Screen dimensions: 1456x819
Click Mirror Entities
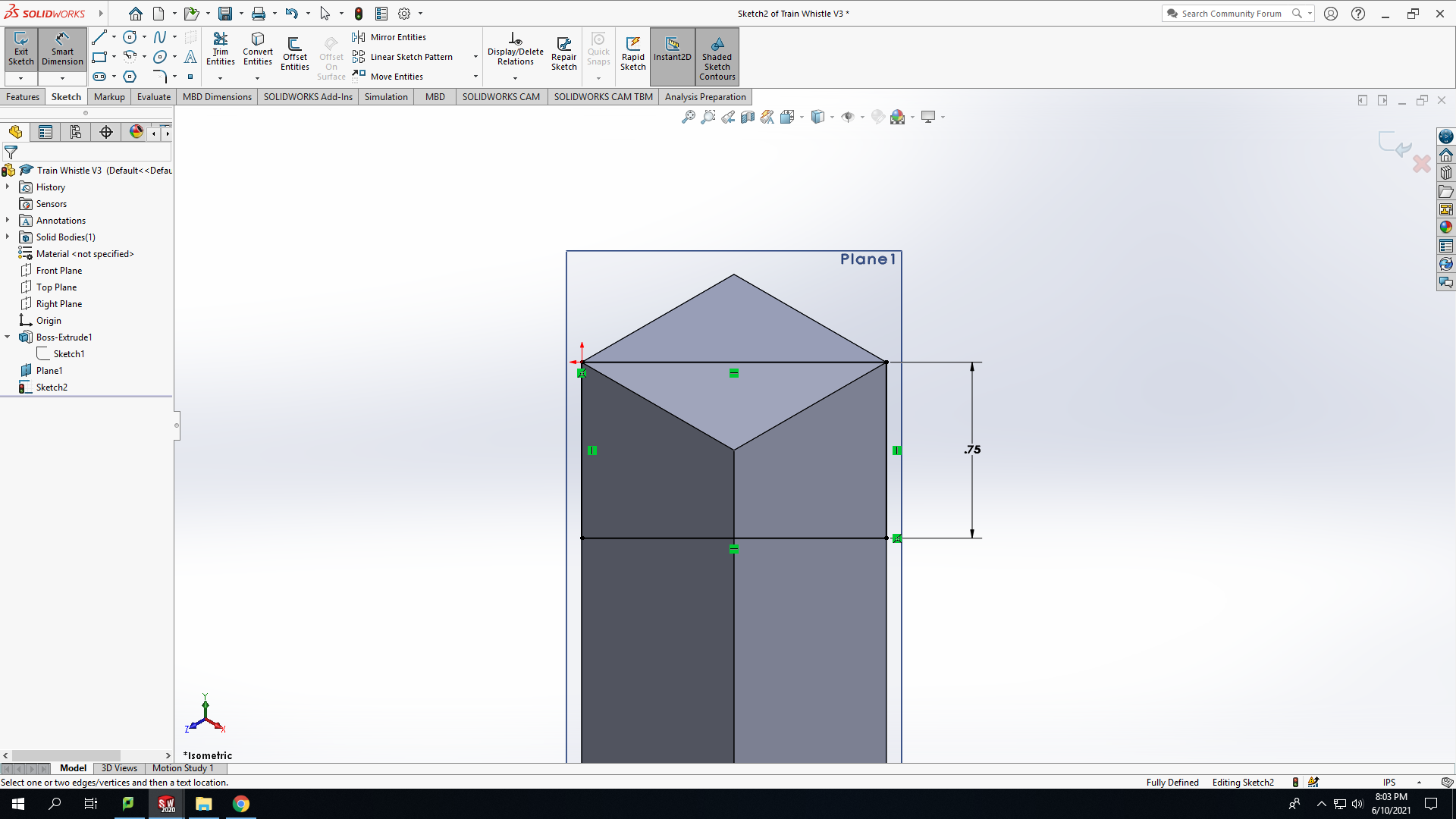tap(389, 37)
